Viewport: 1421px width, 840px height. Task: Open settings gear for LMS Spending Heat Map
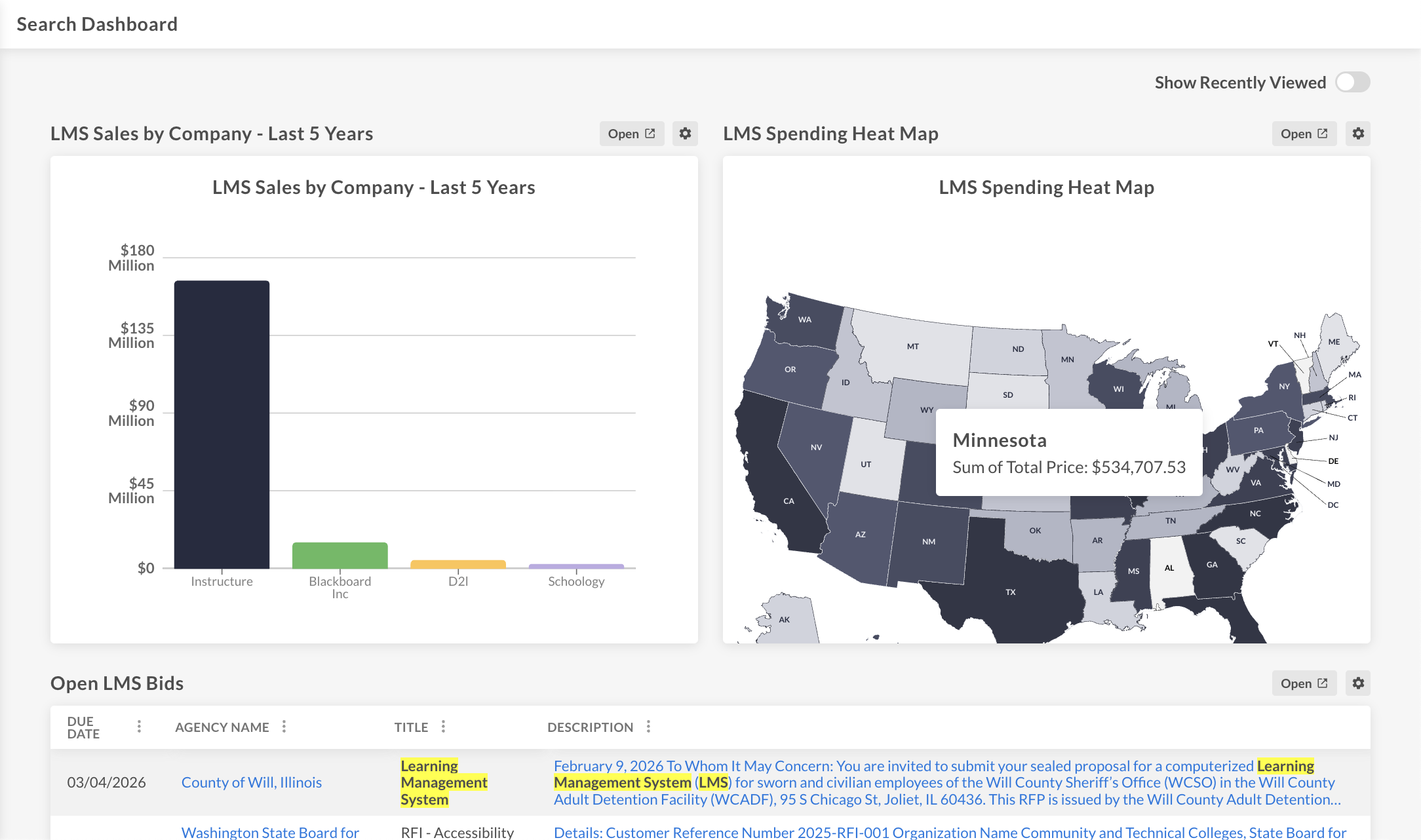[x=1358, y=134]
